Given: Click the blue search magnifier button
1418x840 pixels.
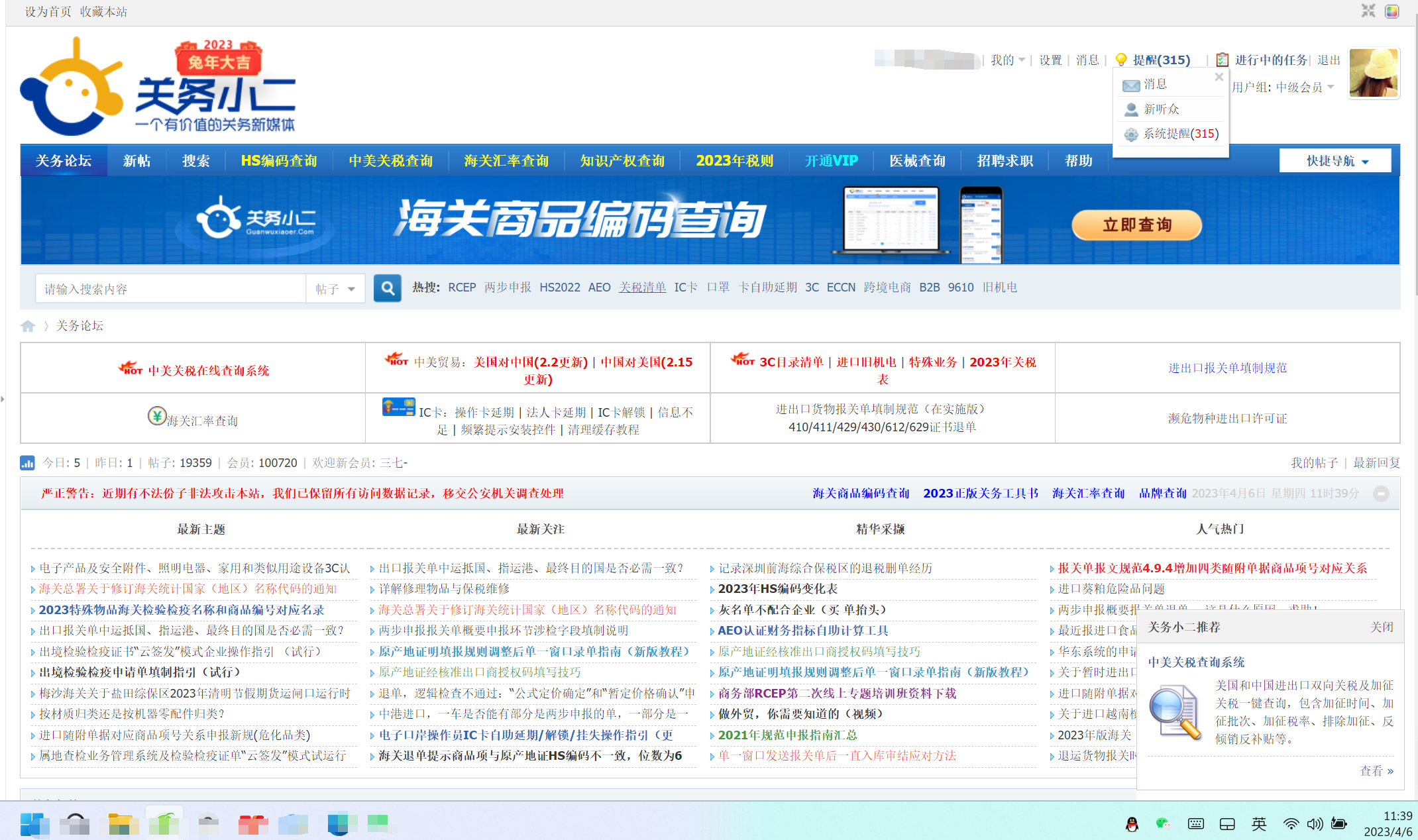Looking at the screenshot, I should (388, 288).
